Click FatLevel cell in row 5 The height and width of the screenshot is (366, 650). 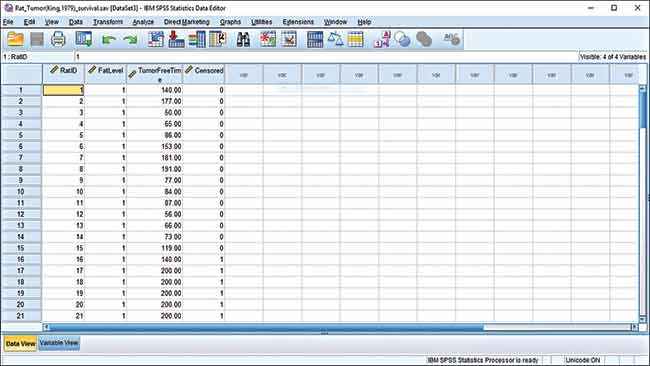tap(105, 135)
